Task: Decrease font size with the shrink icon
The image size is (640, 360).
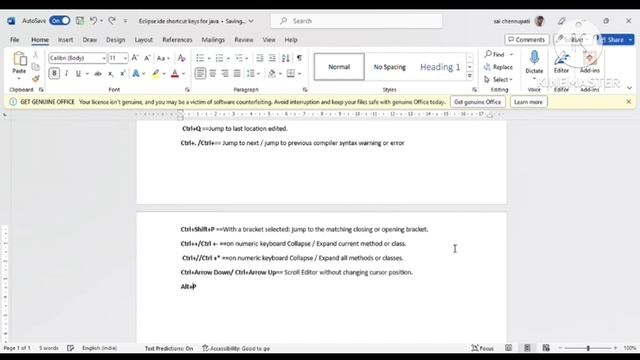Action: [x=147, y=58]
